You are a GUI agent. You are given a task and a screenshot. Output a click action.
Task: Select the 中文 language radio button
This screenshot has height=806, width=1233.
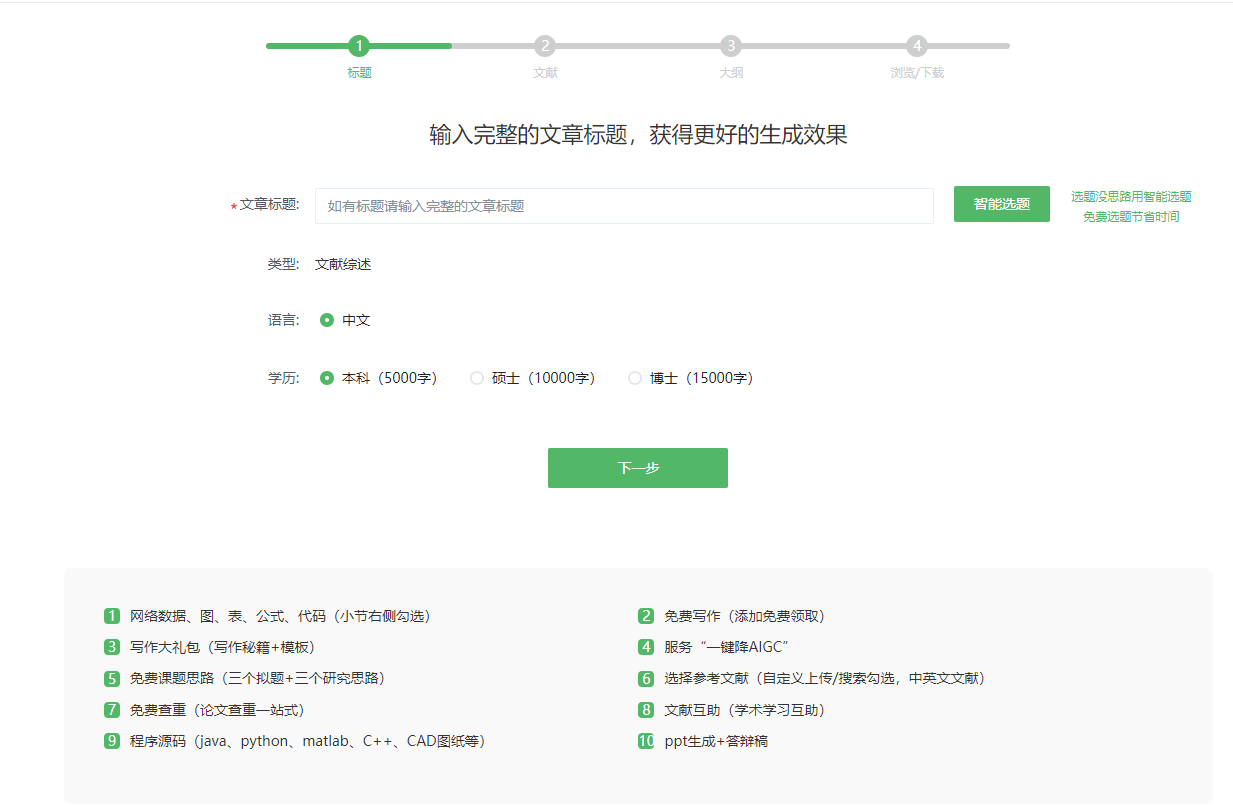[327, 321]
